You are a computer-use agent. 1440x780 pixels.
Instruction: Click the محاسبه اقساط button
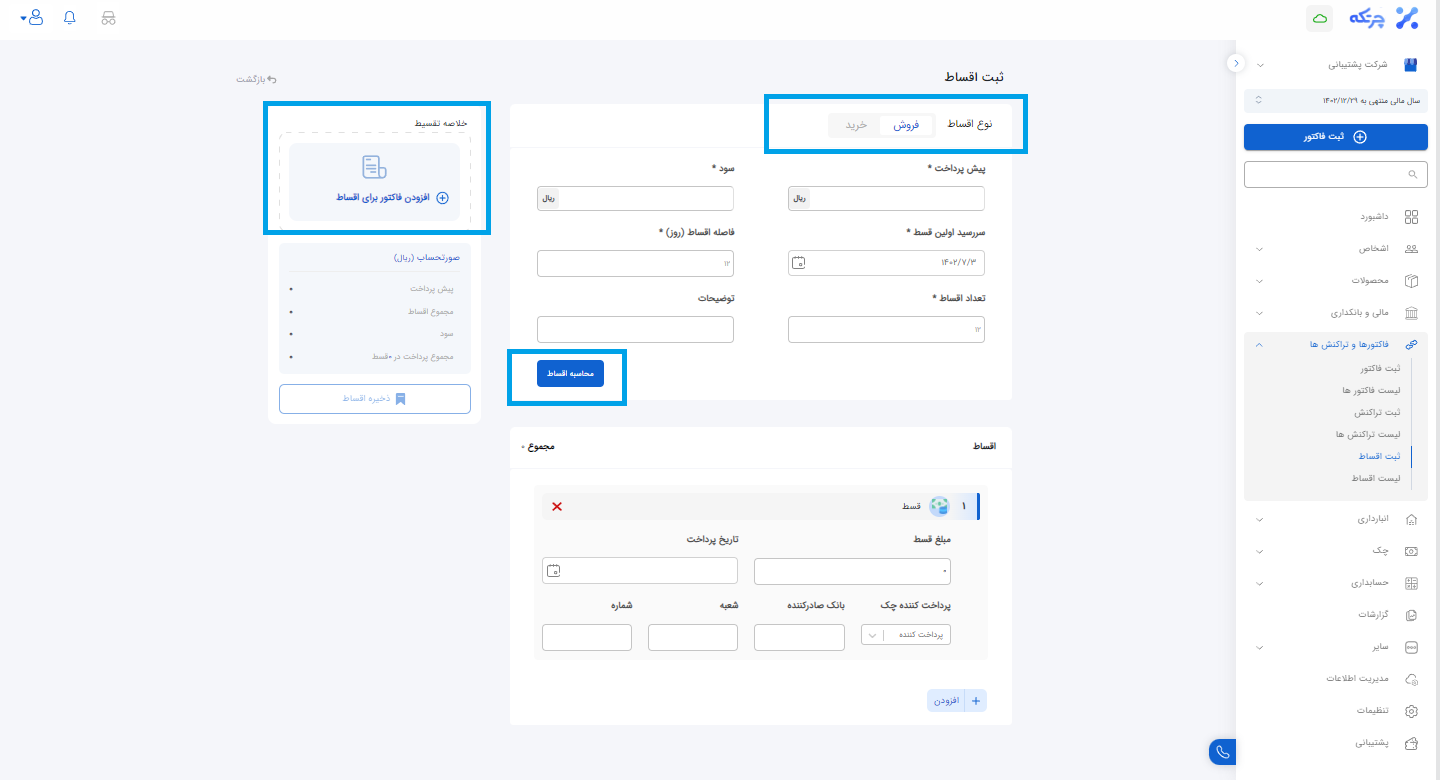click(x=570, y=373)
